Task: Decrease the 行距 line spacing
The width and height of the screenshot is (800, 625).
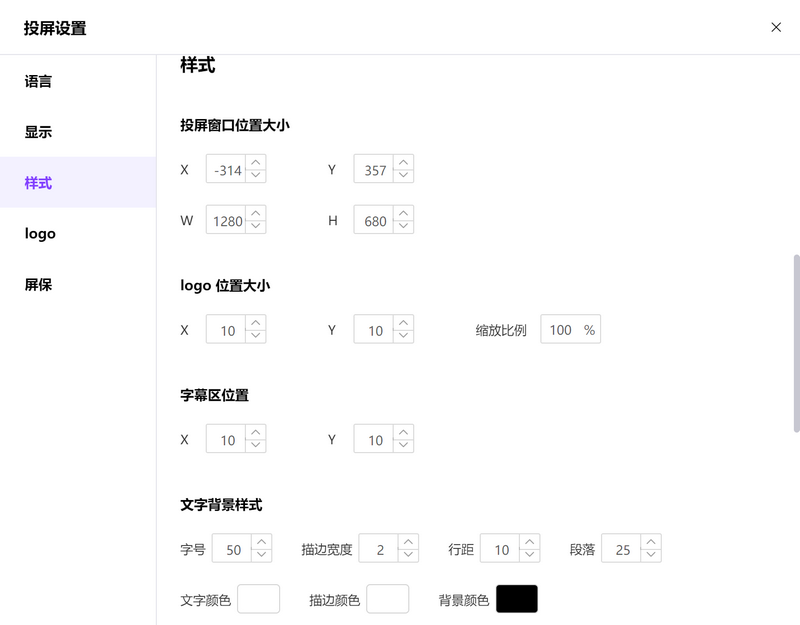Action: coord(530,555)
